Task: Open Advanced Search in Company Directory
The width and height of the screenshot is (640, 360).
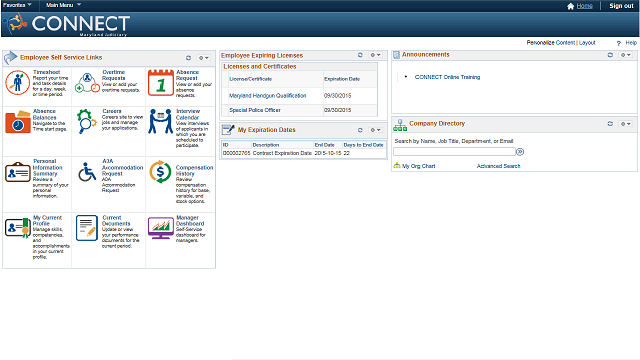Action: (498, 166)
